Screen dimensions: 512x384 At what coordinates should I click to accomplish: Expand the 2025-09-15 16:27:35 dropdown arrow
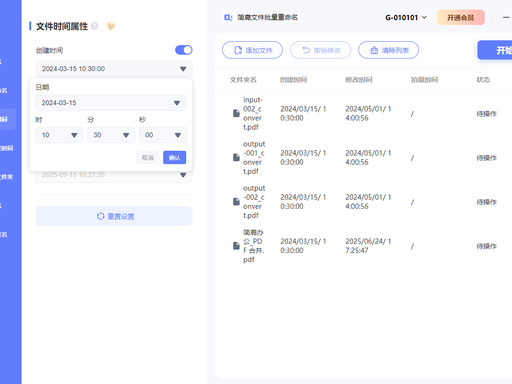coord(183,175)
